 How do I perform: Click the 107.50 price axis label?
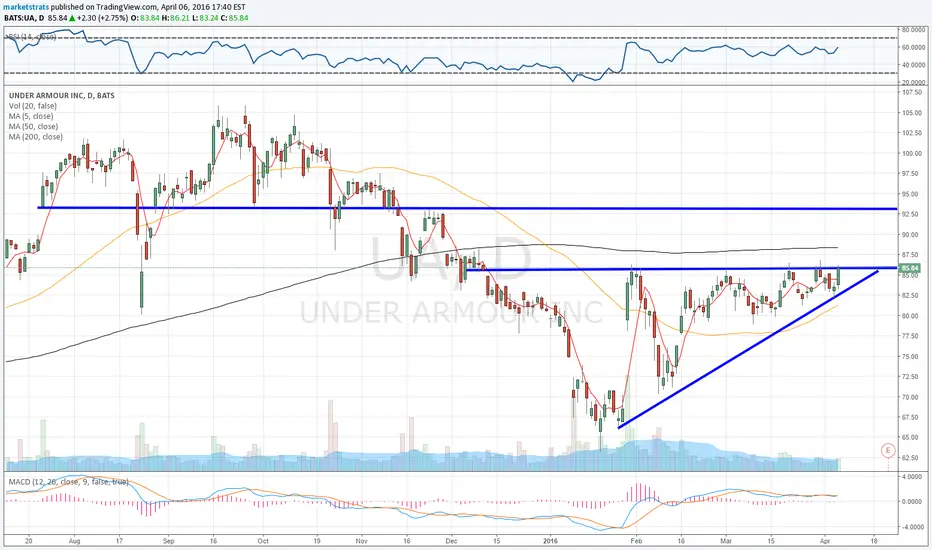[x=911, y=93]
